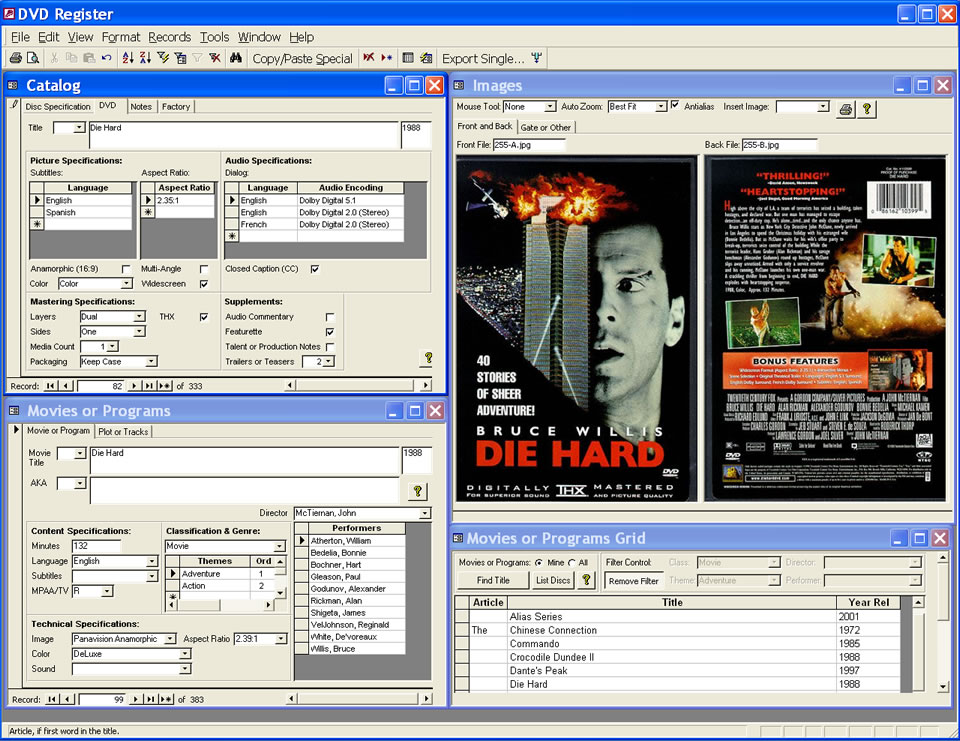Expand the Sides dropdown showing One
Image resolution: width=960 pixels, height=741 pixels.
pyautogui.click(x=140, y=331)
